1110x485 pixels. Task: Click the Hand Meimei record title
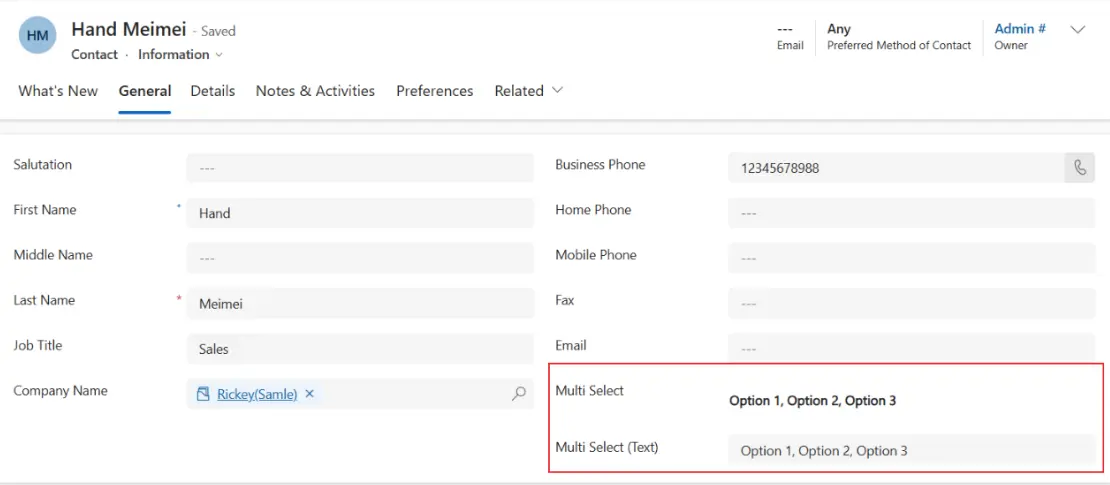click(129, 30)
